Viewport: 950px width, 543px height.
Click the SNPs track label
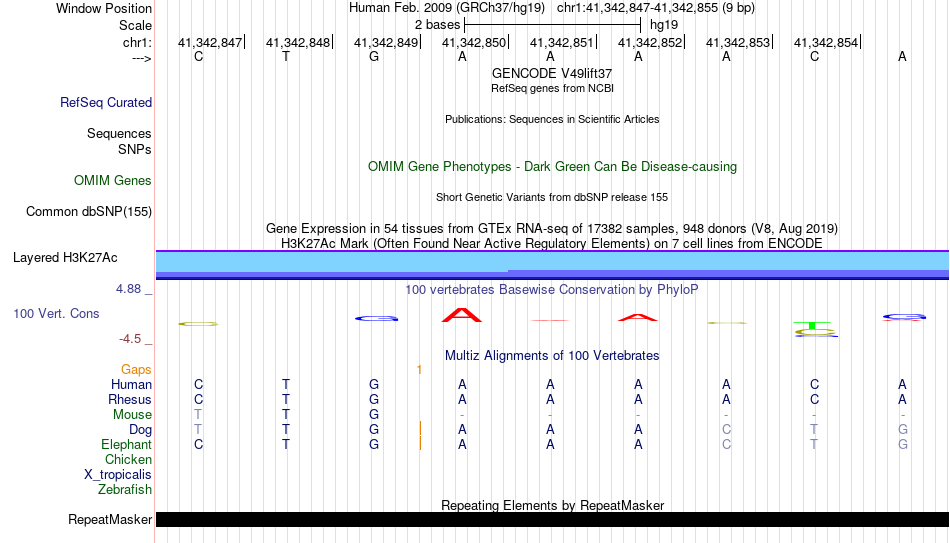click(x=135, y=149)
